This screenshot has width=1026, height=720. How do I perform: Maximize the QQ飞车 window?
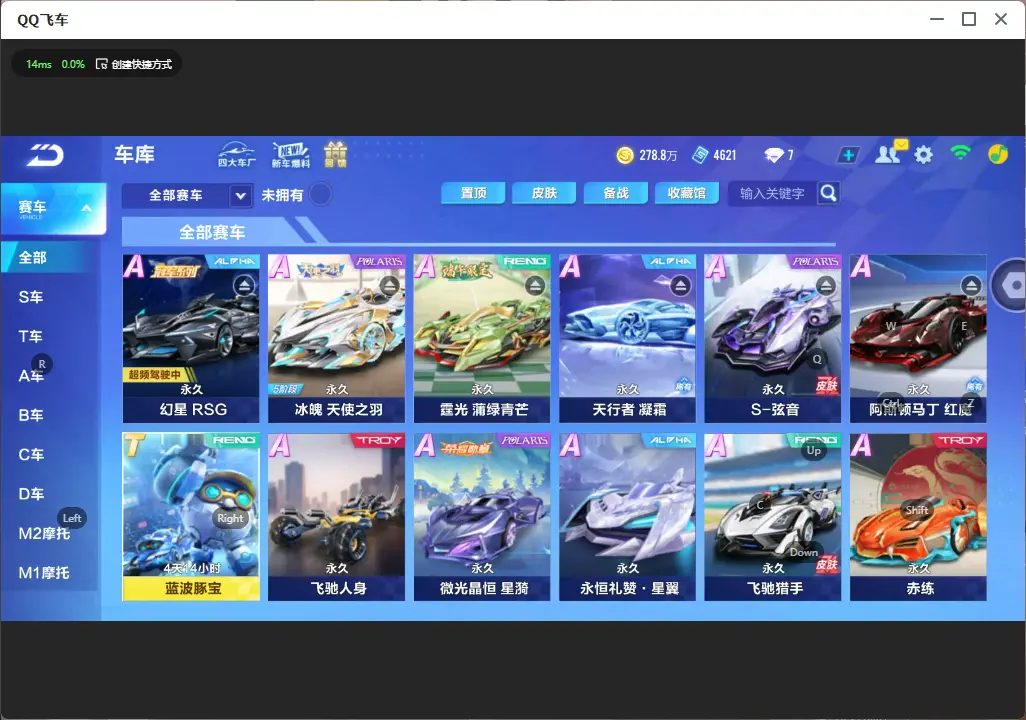pyautogui.click(x=969, y=19)
